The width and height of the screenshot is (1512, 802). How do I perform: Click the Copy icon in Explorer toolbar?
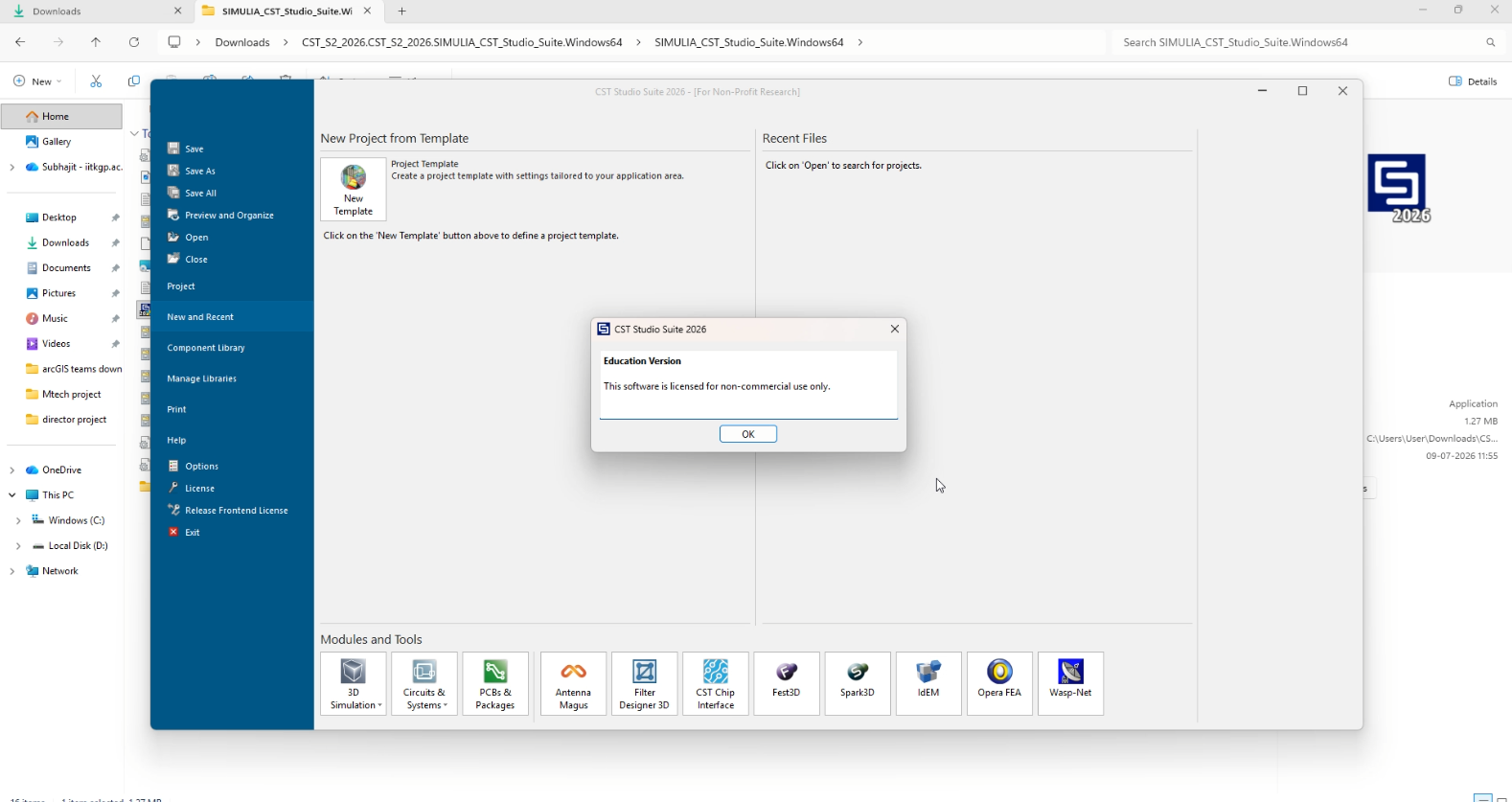(134, 81)
